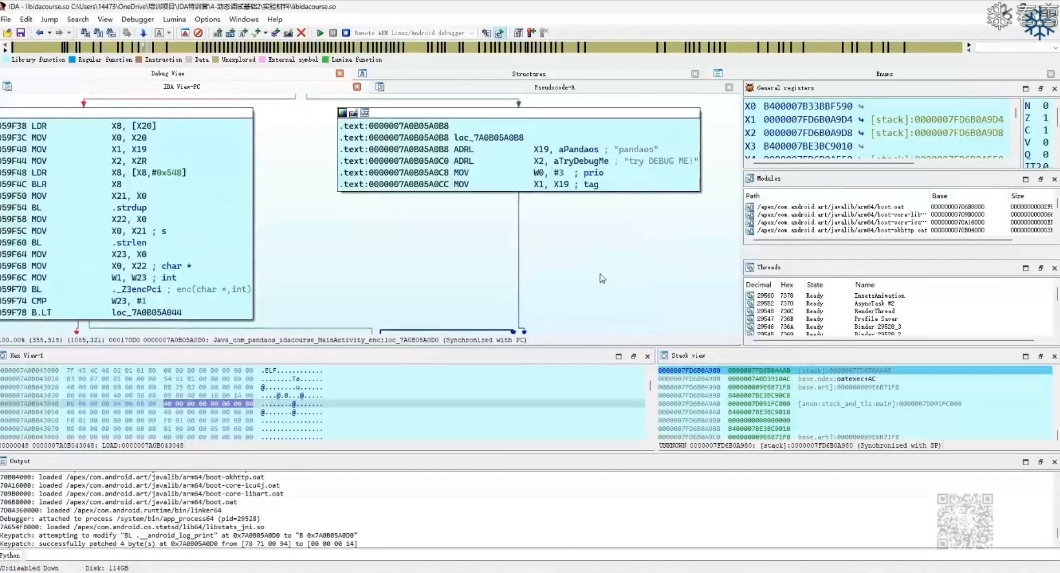Click the Open file toolbar icon

point(7,32)
